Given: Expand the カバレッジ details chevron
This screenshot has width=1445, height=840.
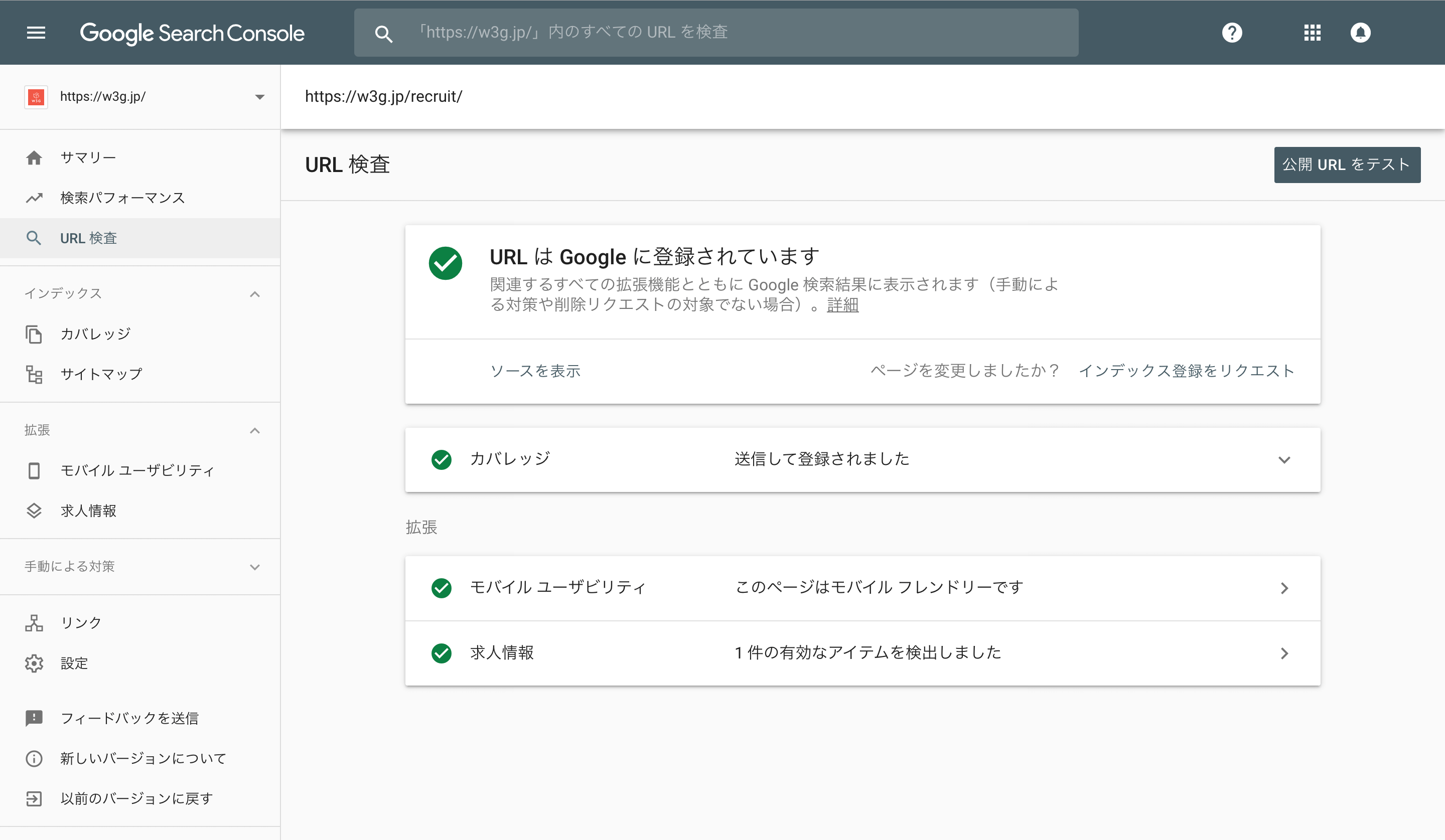Looking at the screenshot, I should (x=1284, y=459).
